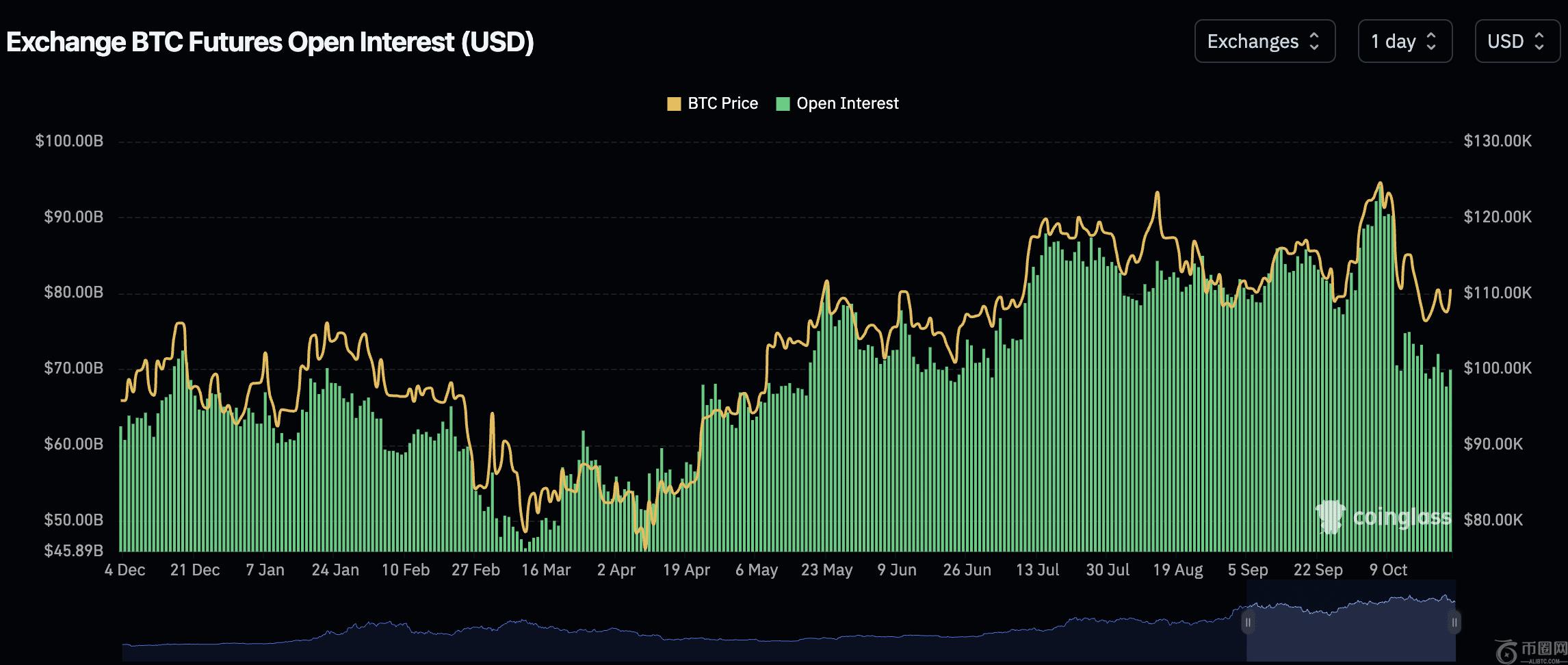
Task: Click the 9 Oct date label
Action: (1388, 570)
